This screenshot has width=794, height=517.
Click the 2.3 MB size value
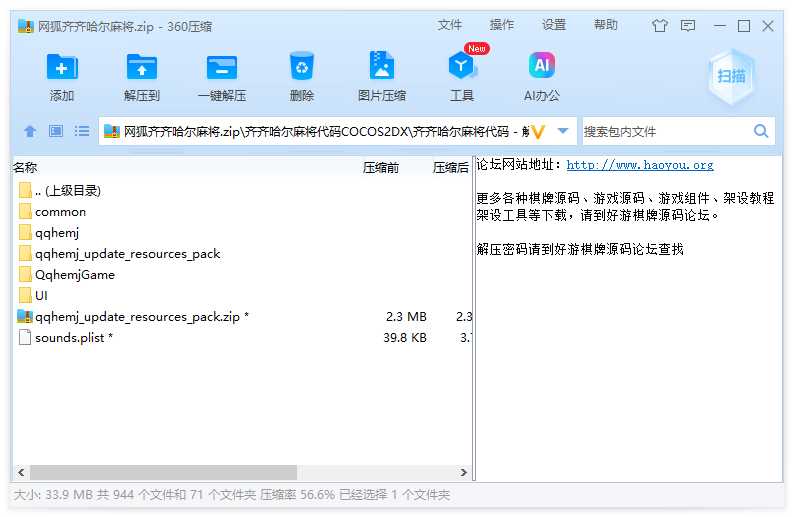[406, 316]
